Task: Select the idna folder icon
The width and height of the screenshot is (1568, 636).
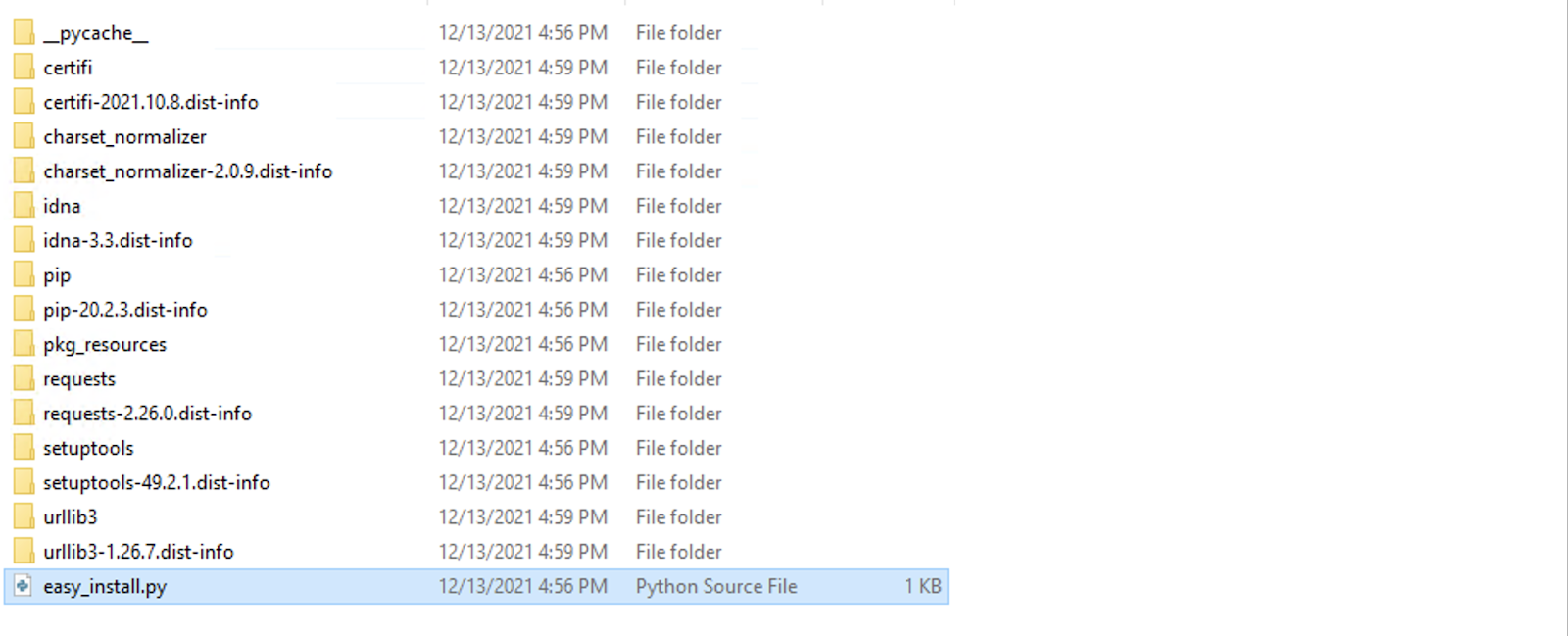Action: (24, 206)
